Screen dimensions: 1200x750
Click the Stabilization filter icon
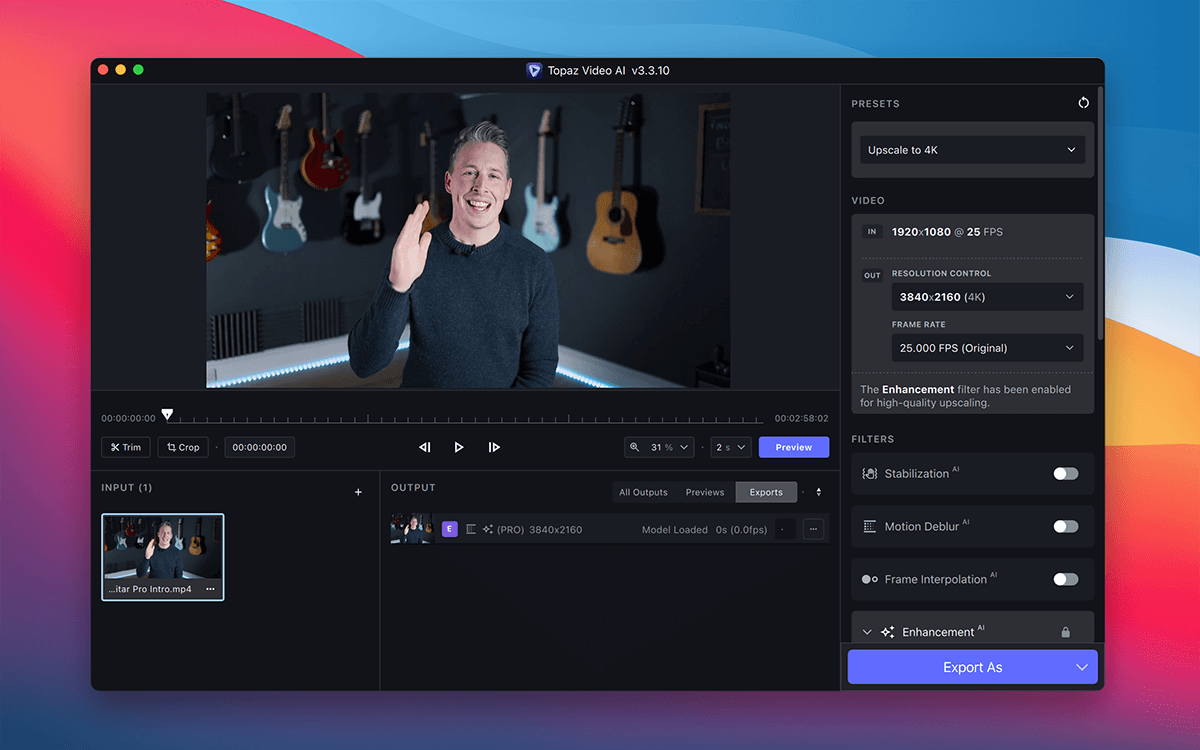(x=869, y=474)
